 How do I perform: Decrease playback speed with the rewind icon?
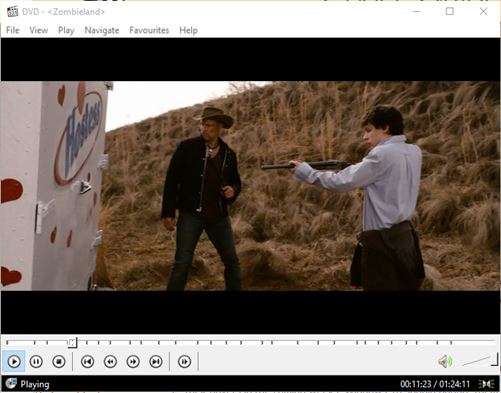(110, 361)
